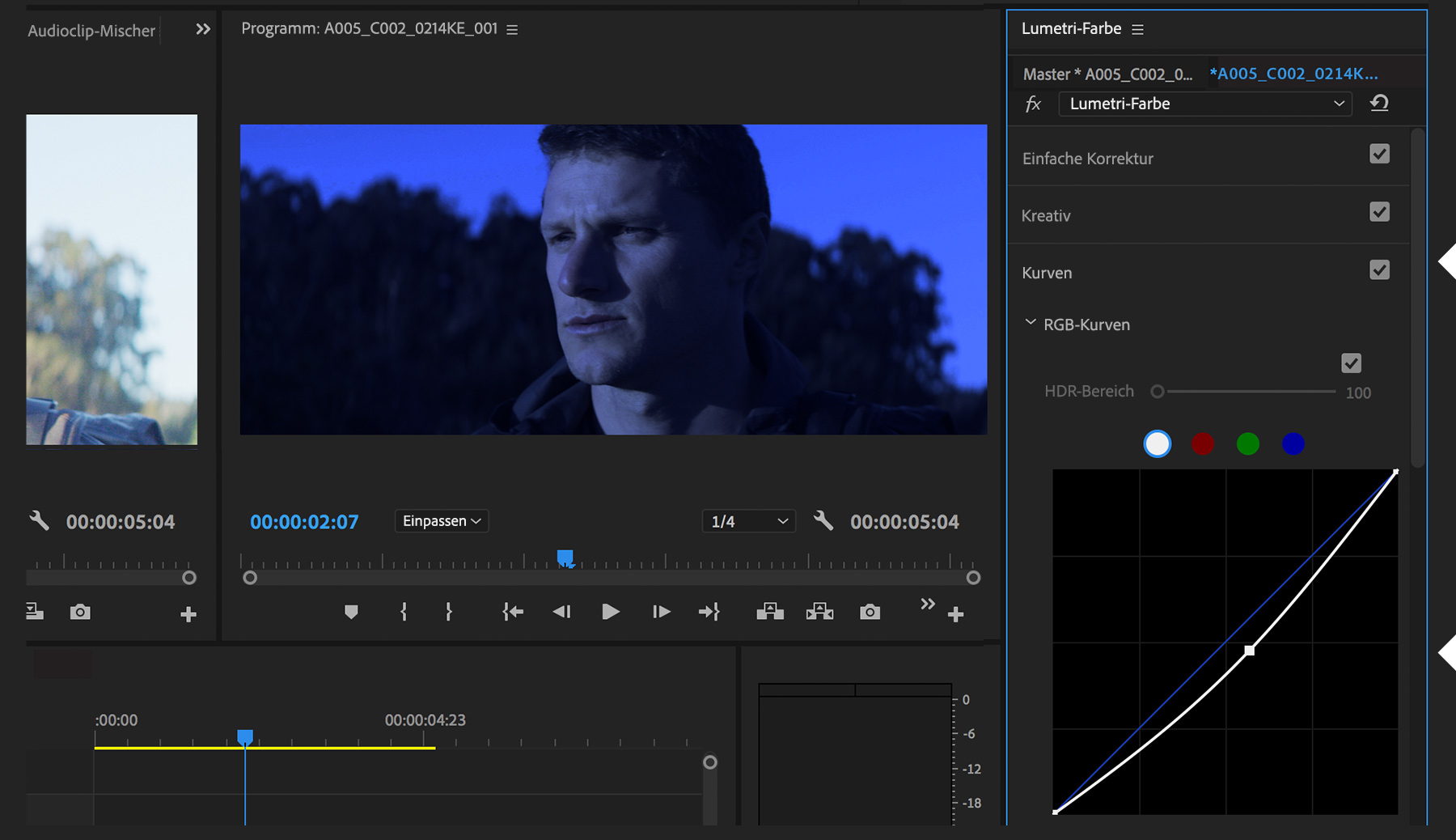Collapse the RGB-Kurven section
The width and height of the screenshot is (1456, 840).
click(1031, 323)
